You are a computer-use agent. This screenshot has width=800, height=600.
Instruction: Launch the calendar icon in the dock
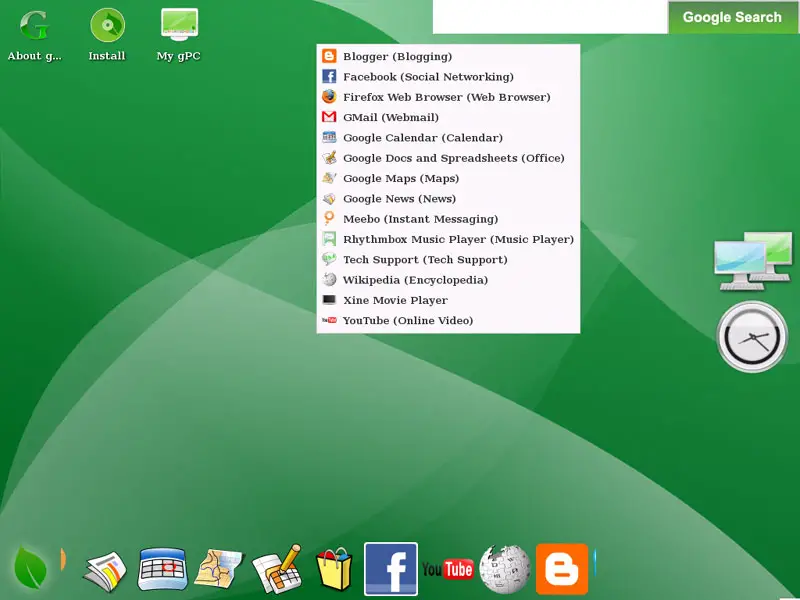163,569
